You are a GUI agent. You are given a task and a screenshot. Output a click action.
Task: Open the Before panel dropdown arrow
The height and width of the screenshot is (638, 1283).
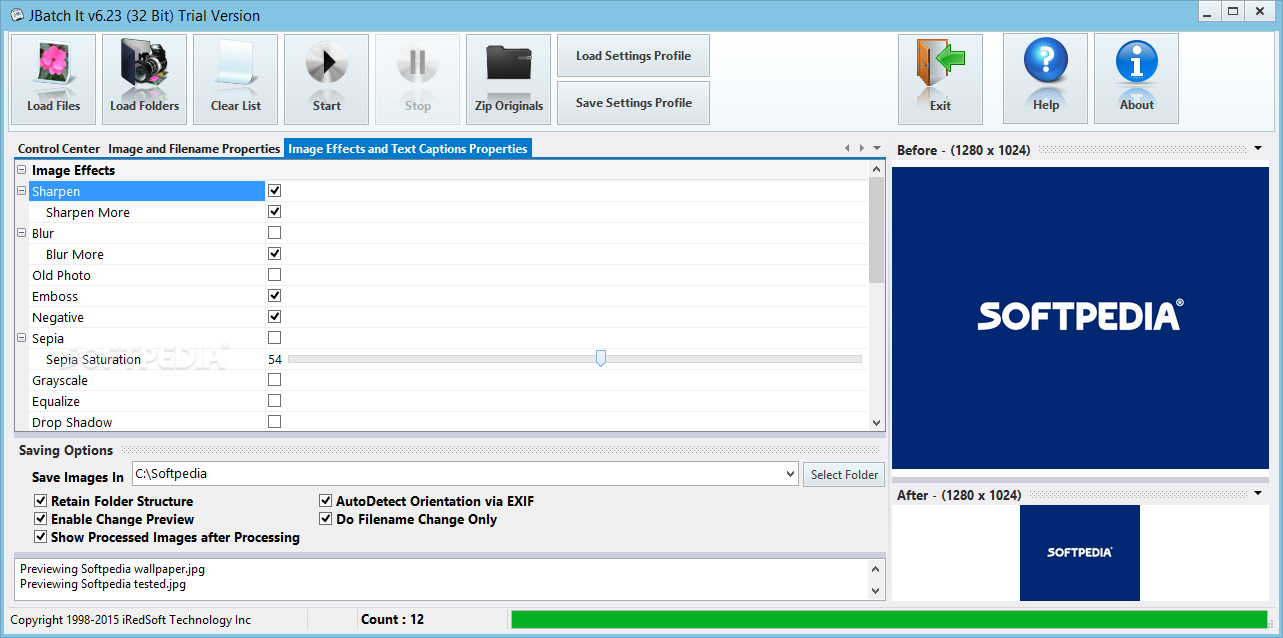click(1258, 149)
